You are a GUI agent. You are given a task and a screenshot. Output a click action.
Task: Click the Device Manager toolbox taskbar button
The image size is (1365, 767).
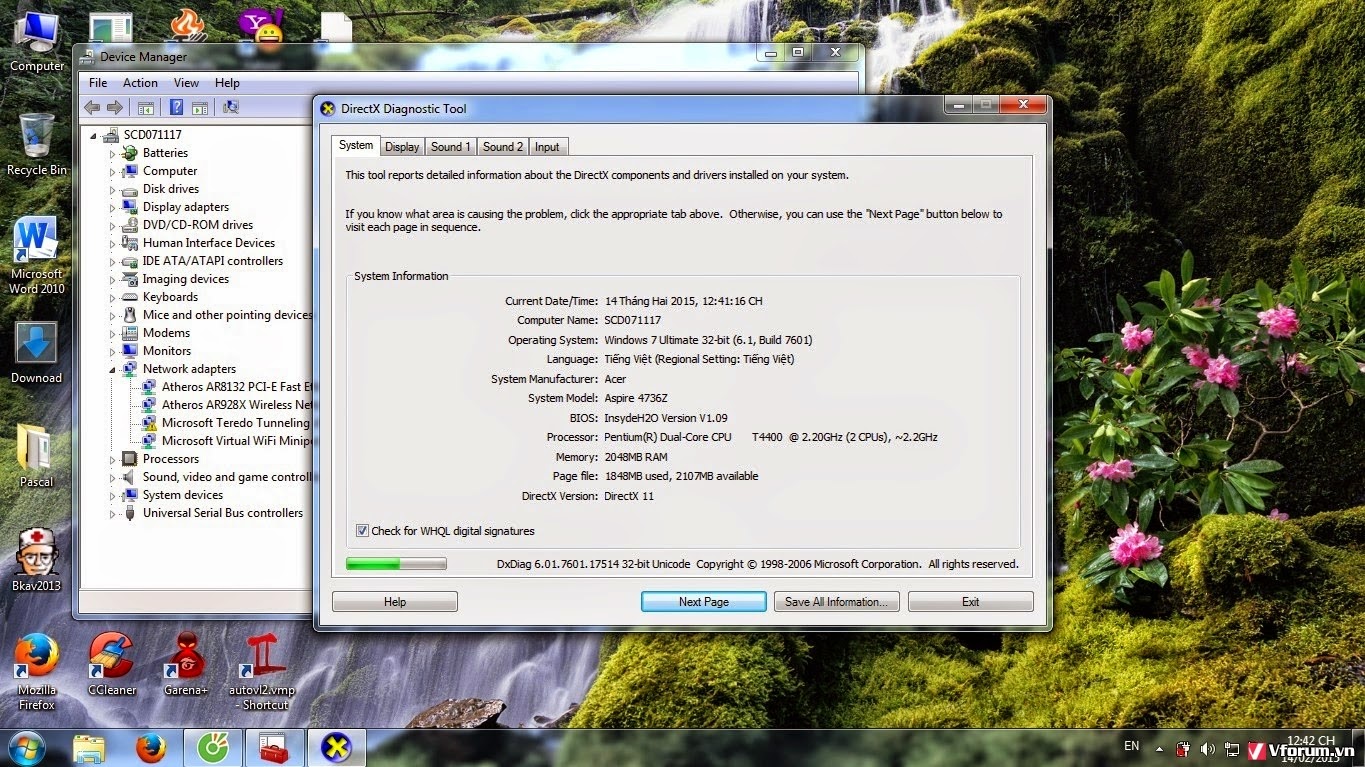click(x=273, y=748)
